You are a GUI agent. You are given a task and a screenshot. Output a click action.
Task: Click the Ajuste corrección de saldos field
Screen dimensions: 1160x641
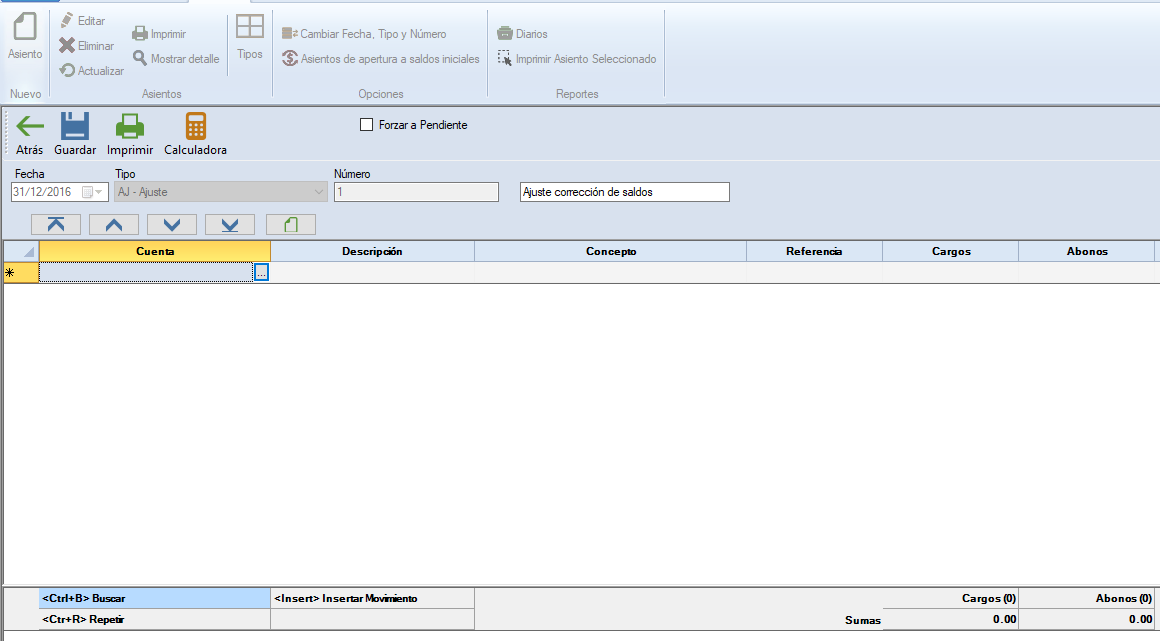624,192
